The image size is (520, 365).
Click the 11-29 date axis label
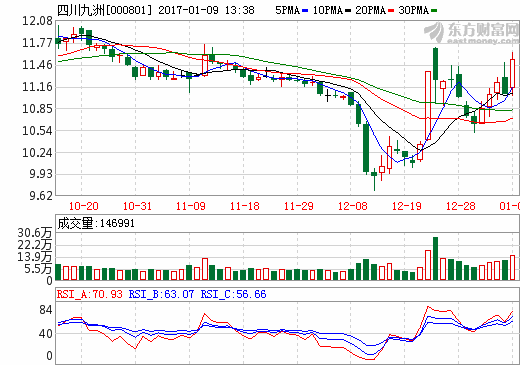[299, 206]
